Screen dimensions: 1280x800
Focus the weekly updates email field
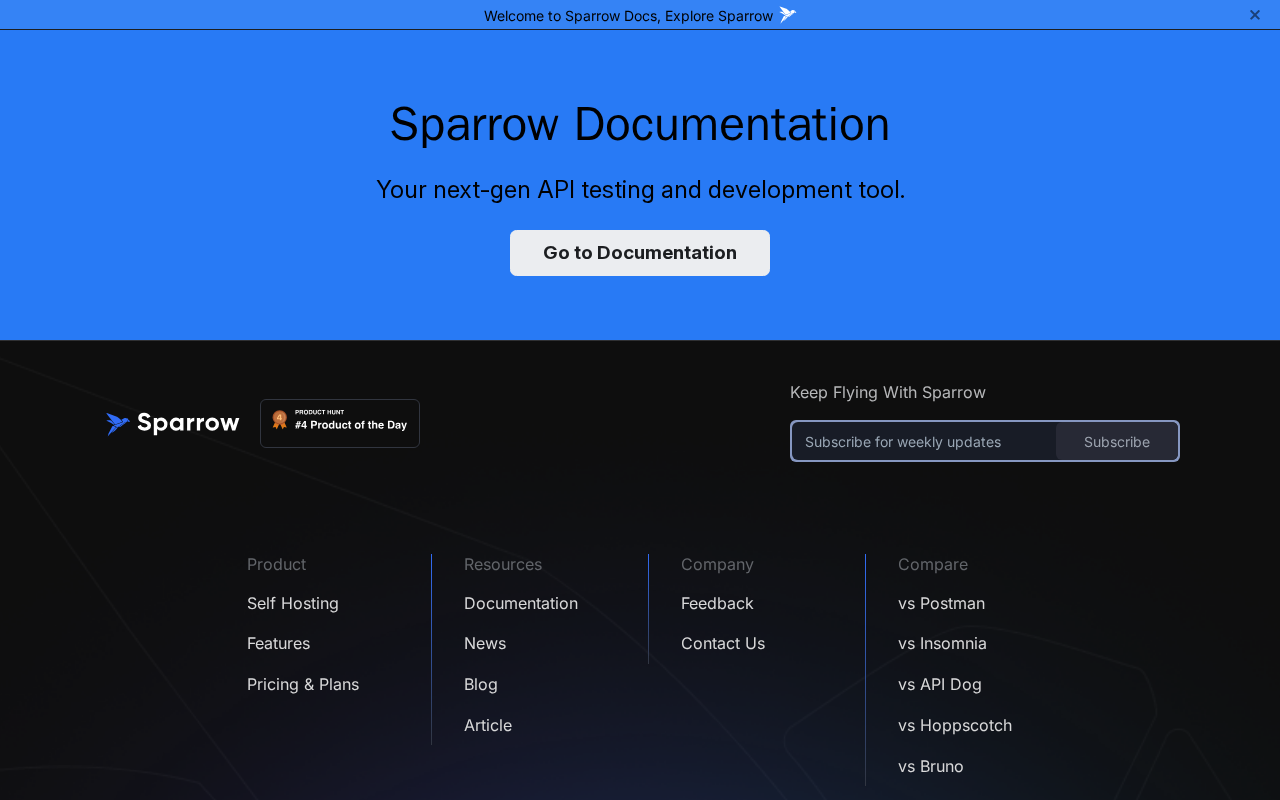coord(923,442)
